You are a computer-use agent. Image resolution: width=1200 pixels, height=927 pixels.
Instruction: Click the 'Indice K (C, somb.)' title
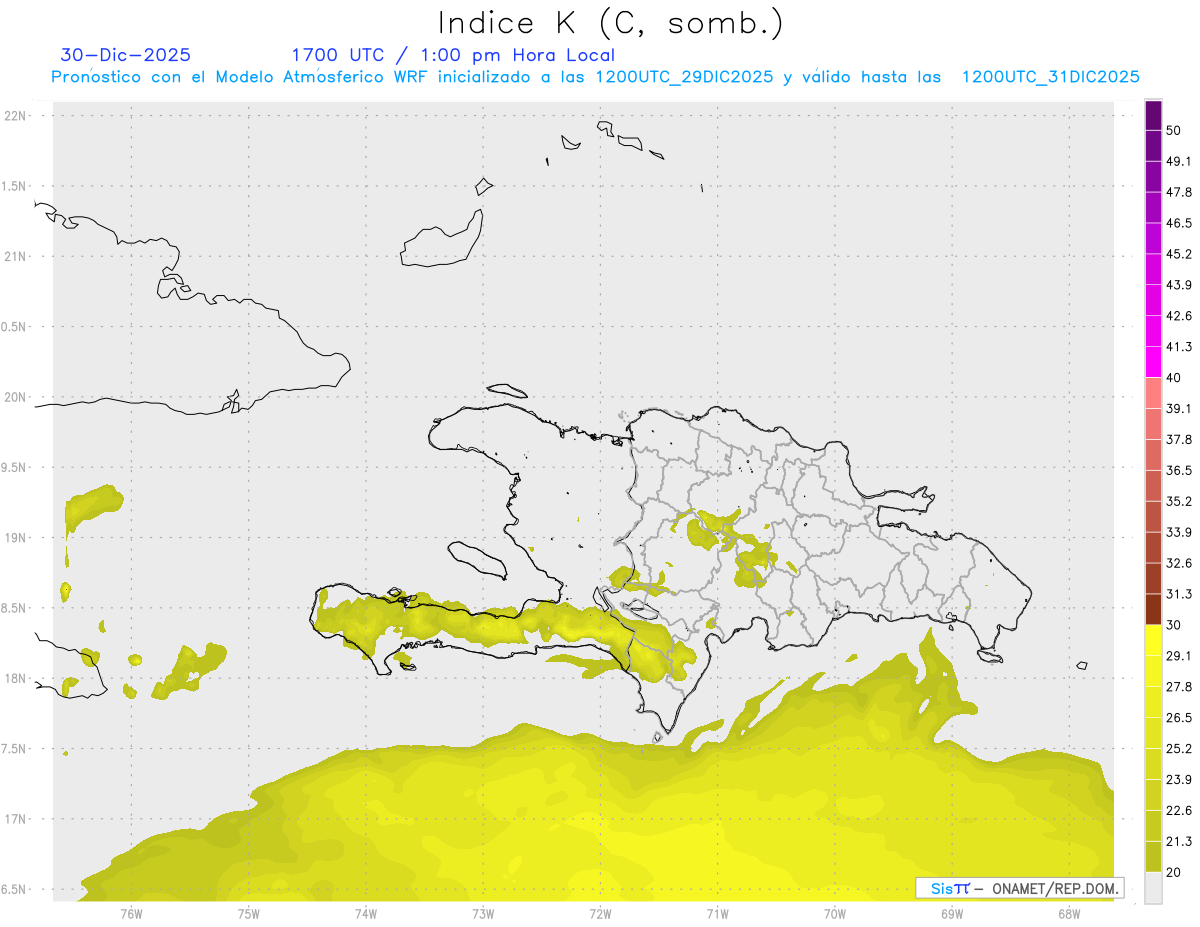click(610, 24)
